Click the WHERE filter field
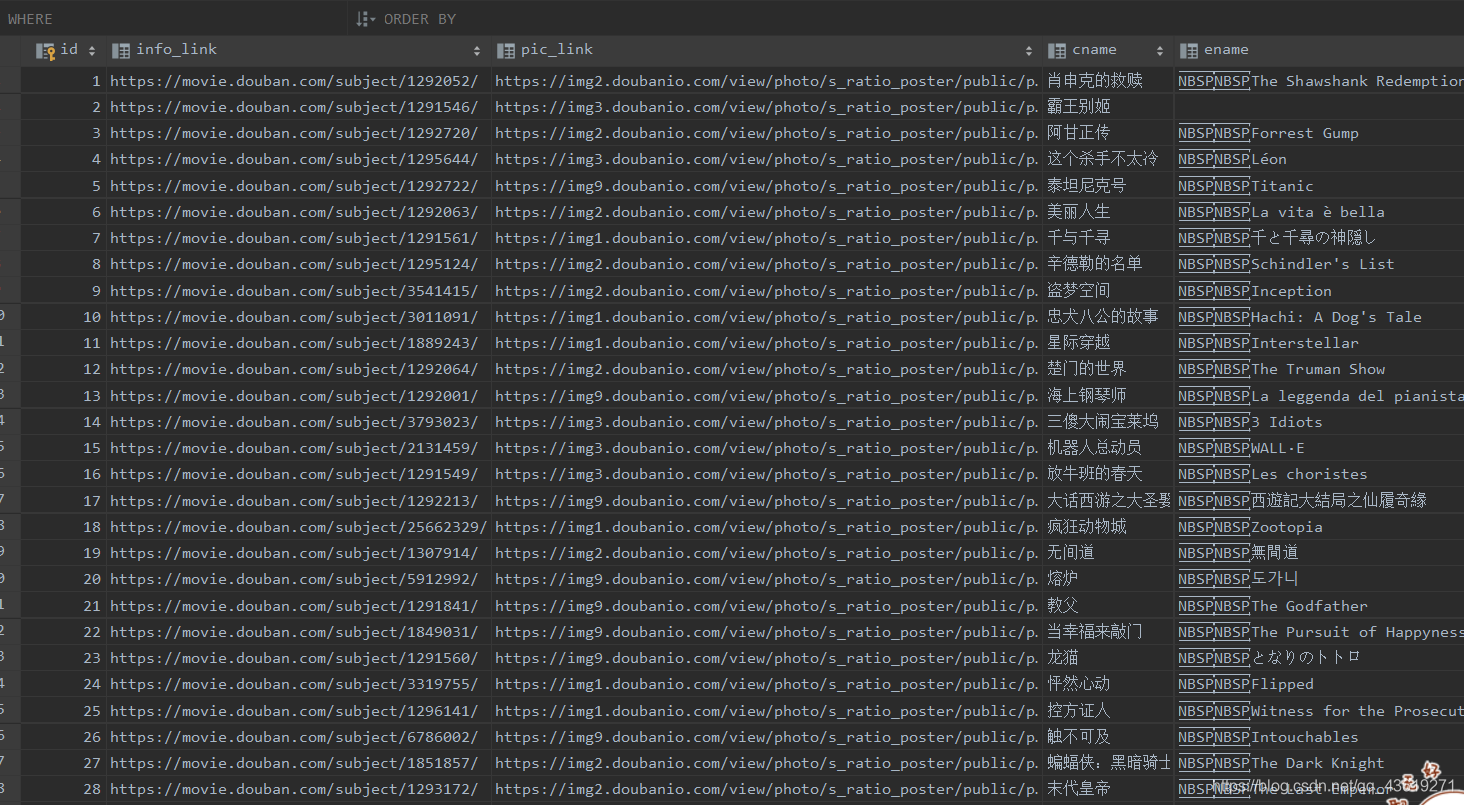 pos(170,18)
